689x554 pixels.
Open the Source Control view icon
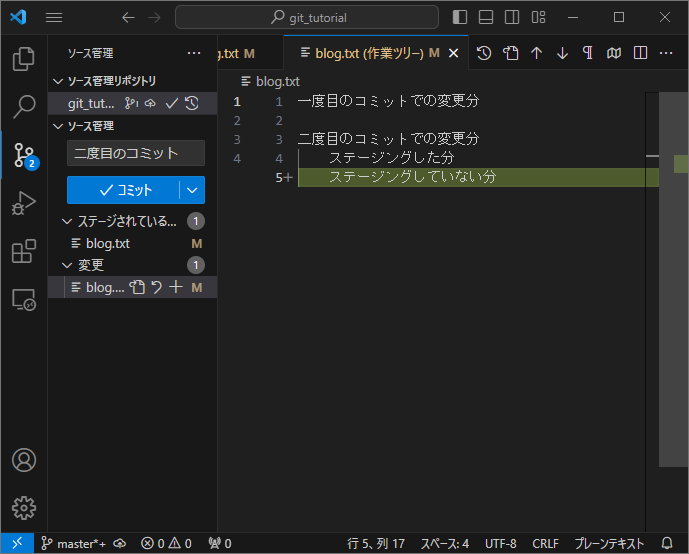[x=24, y=155]
